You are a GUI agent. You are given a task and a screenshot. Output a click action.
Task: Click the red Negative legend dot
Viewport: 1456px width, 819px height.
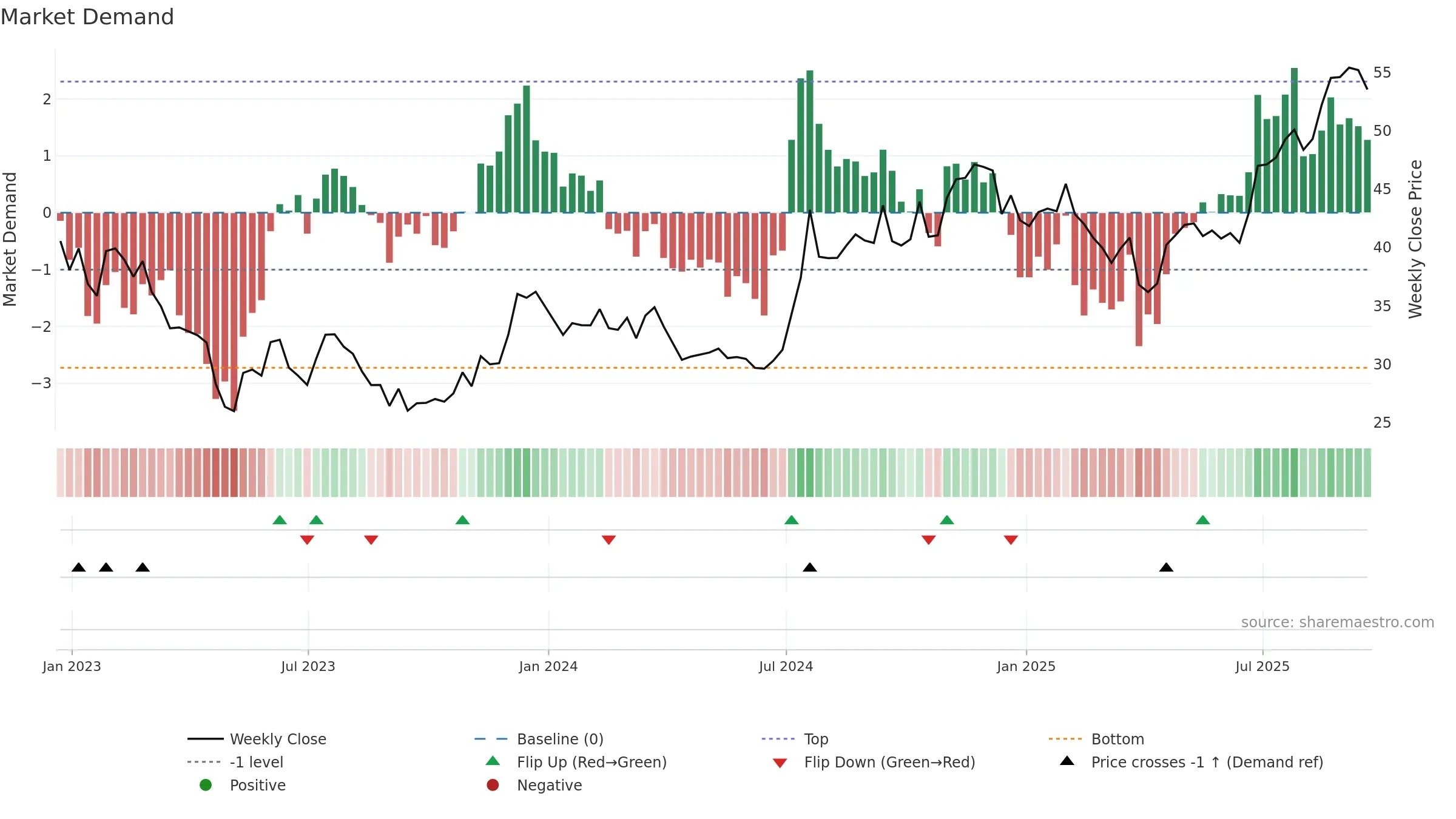point(493,785)
